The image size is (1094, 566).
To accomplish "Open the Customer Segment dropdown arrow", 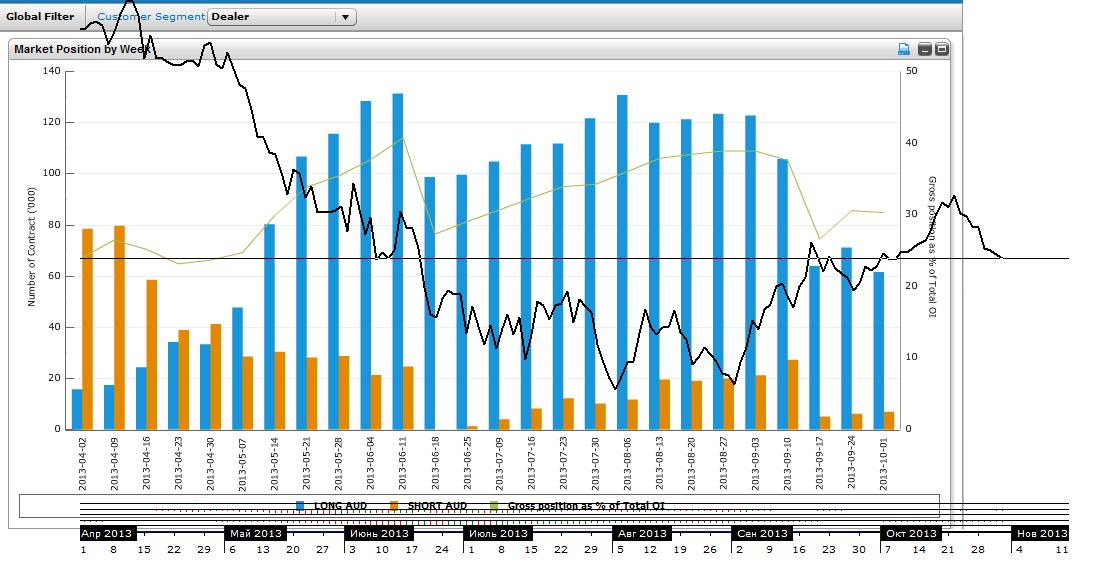I will (345, 17).
